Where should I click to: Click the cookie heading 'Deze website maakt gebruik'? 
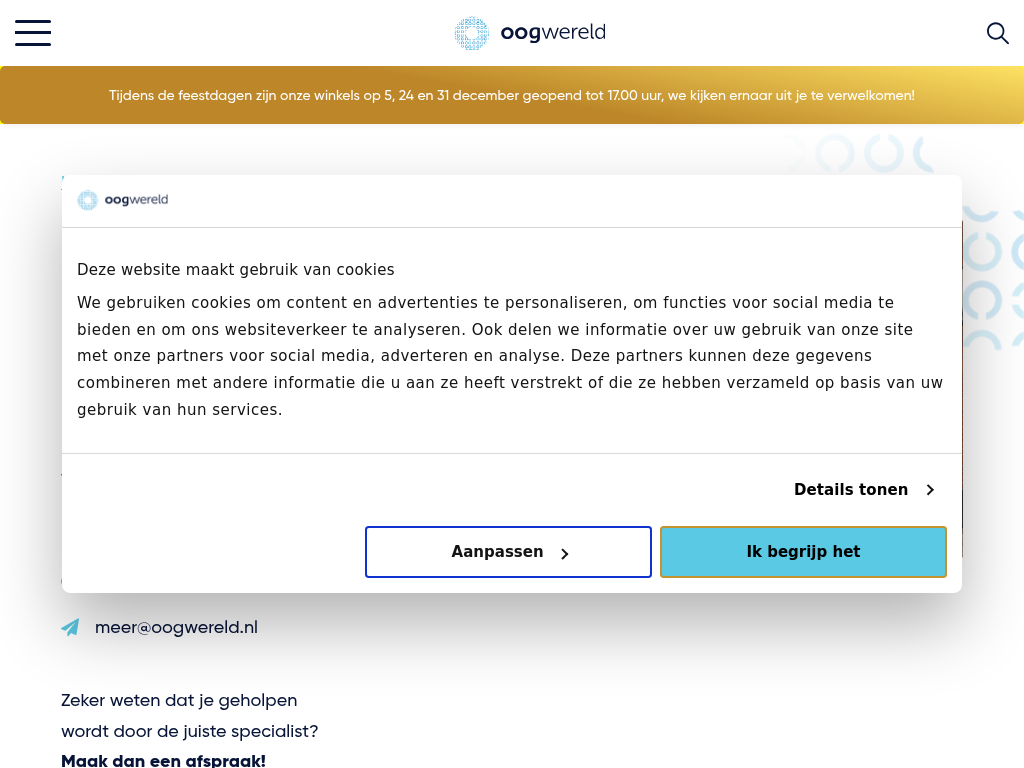(236, 270)
